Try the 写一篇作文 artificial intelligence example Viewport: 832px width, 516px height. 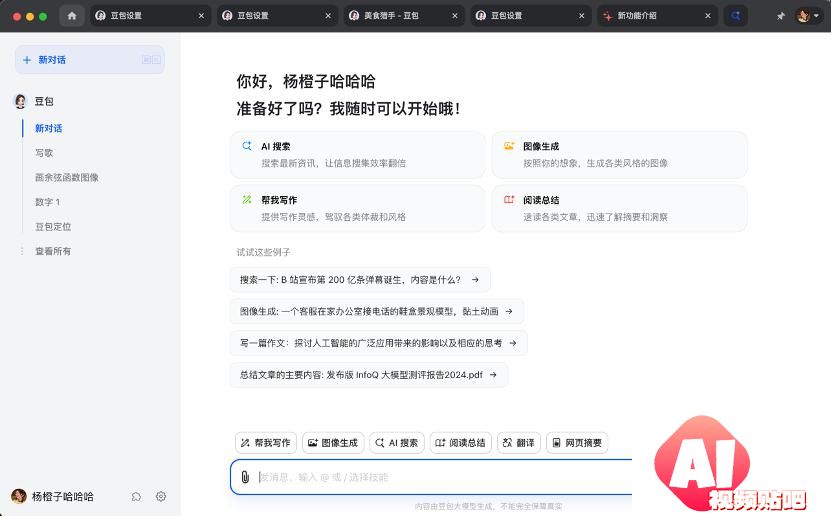[379, 343]
